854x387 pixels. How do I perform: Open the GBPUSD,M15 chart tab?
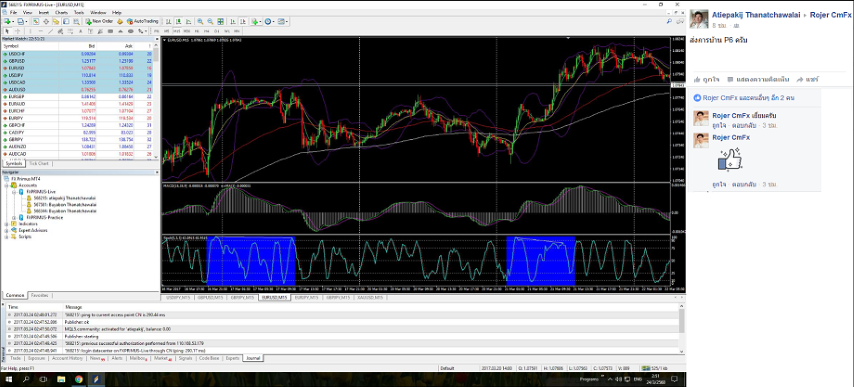click(210, 298)
